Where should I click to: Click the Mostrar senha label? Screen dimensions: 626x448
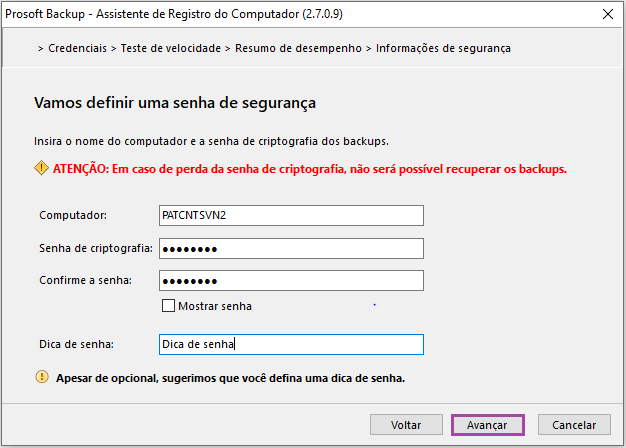215,306
